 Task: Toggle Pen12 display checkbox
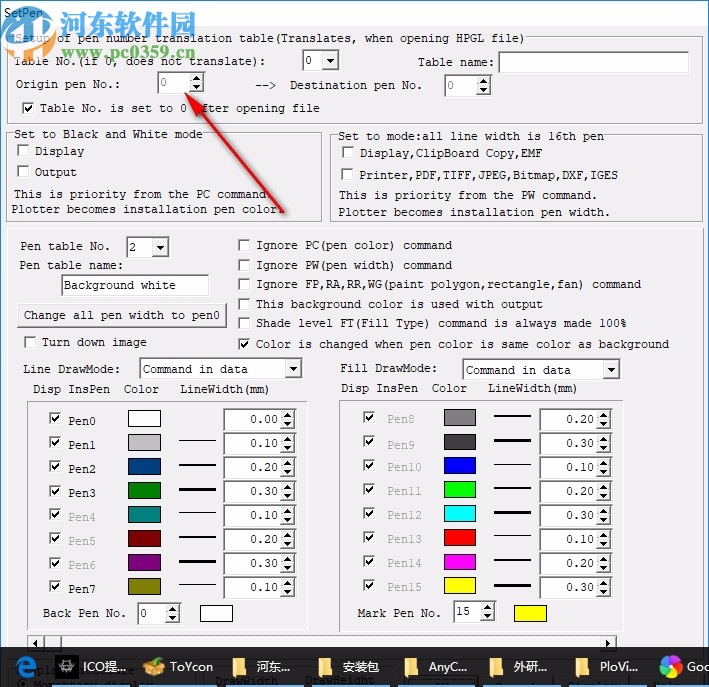pos(369,513)
